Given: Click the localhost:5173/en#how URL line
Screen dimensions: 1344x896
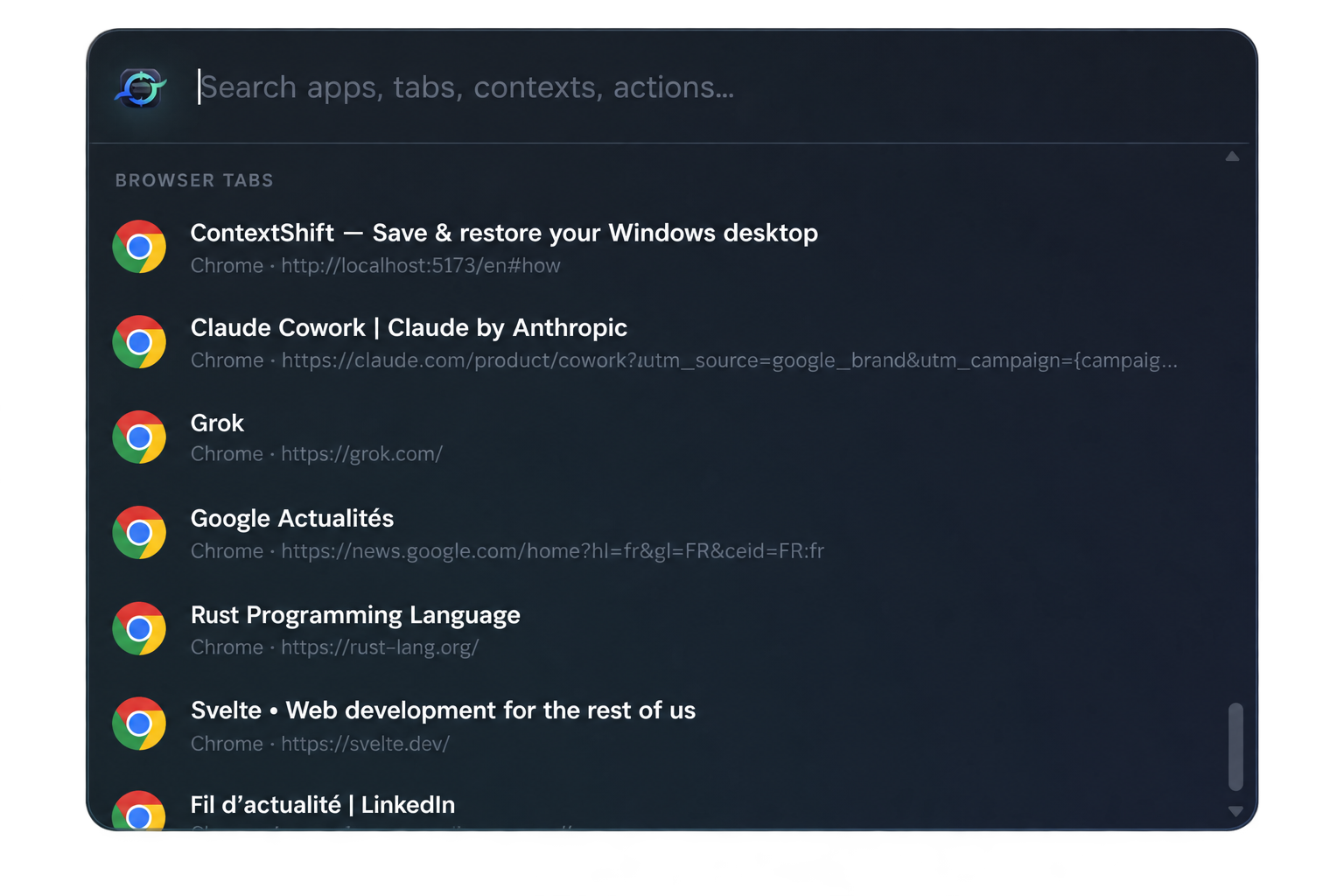Looking at the screenshot, I should [375, 265].
